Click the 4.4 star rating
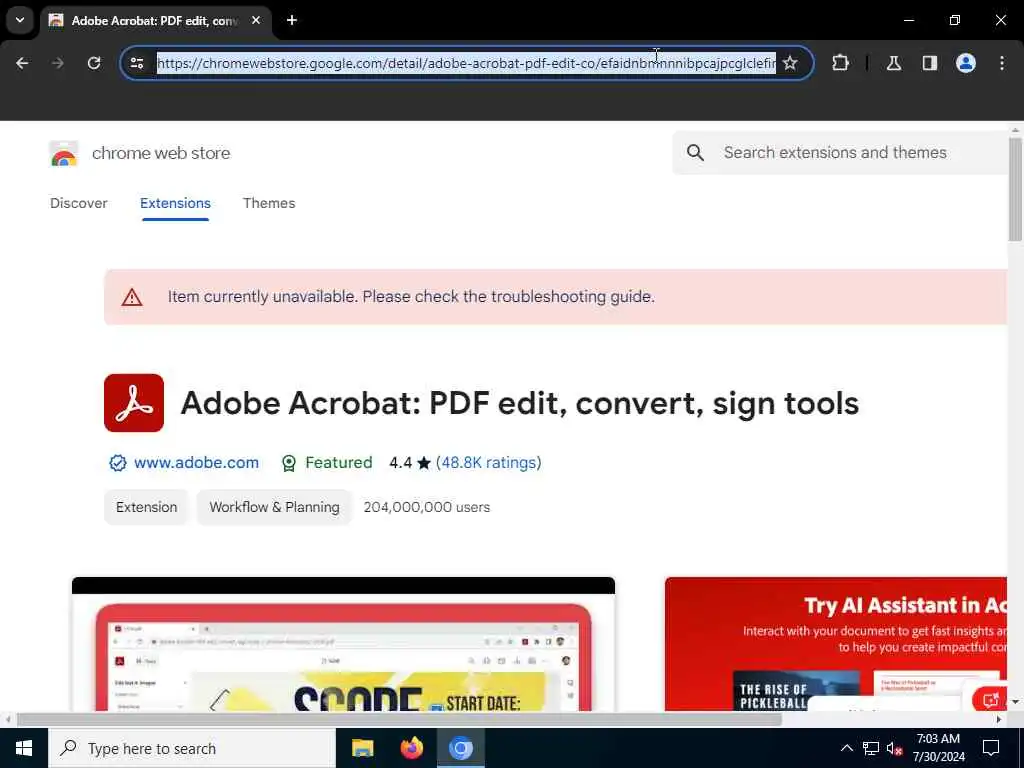Screen dimensions: 1024x768 [410, 463]
